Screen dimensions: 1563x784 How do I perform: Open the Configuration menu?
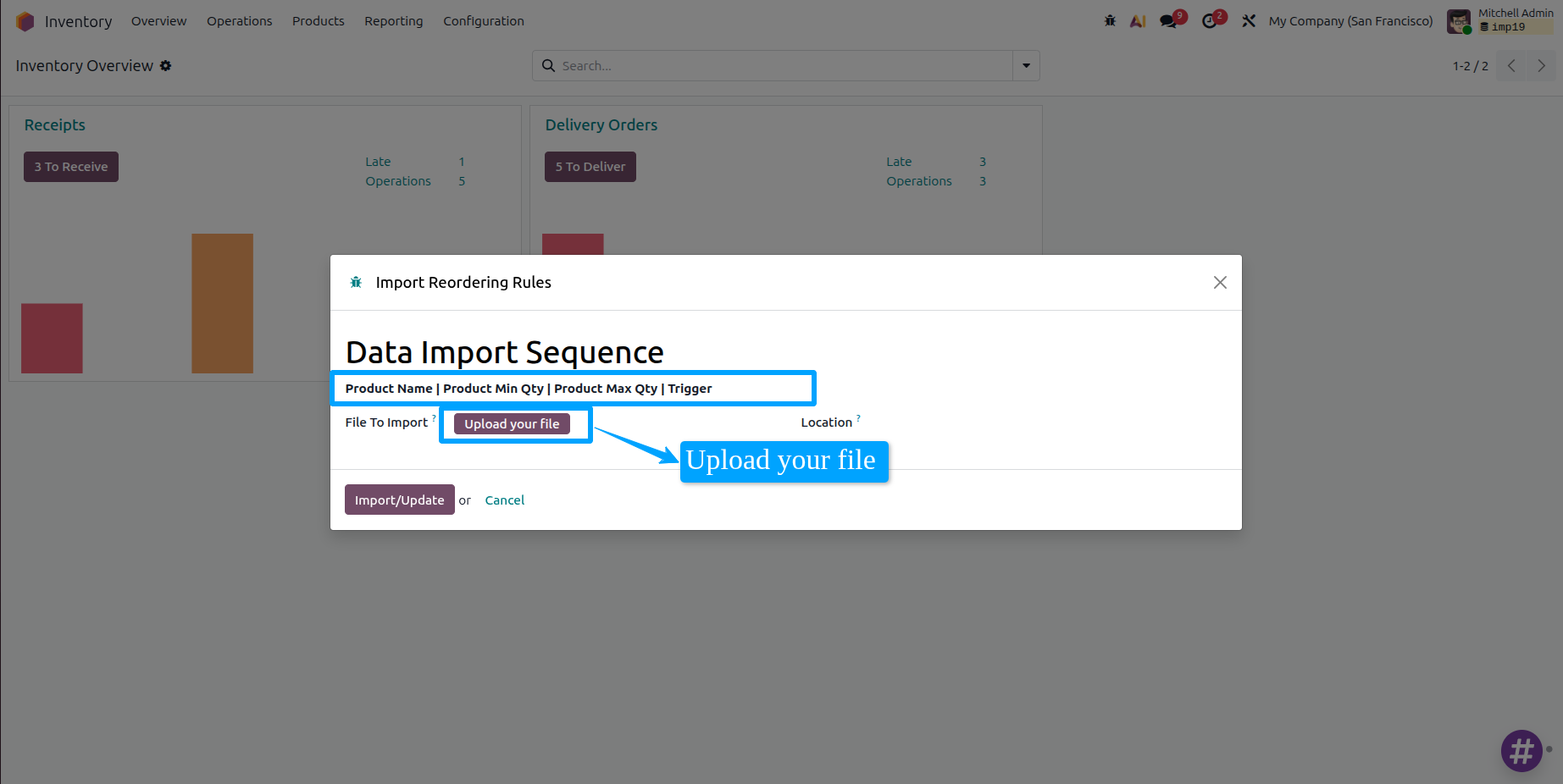point(484,21)
